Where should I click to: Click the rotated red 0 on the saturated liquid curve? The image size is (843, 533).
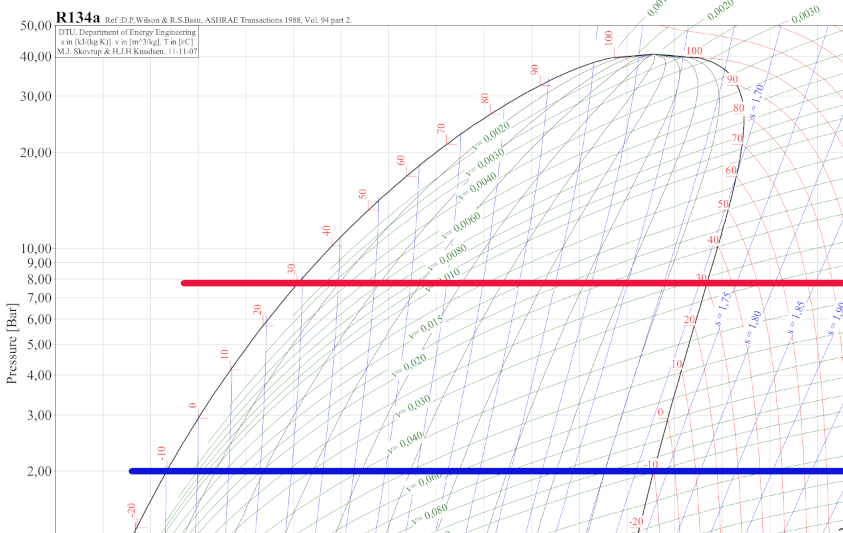194,406
